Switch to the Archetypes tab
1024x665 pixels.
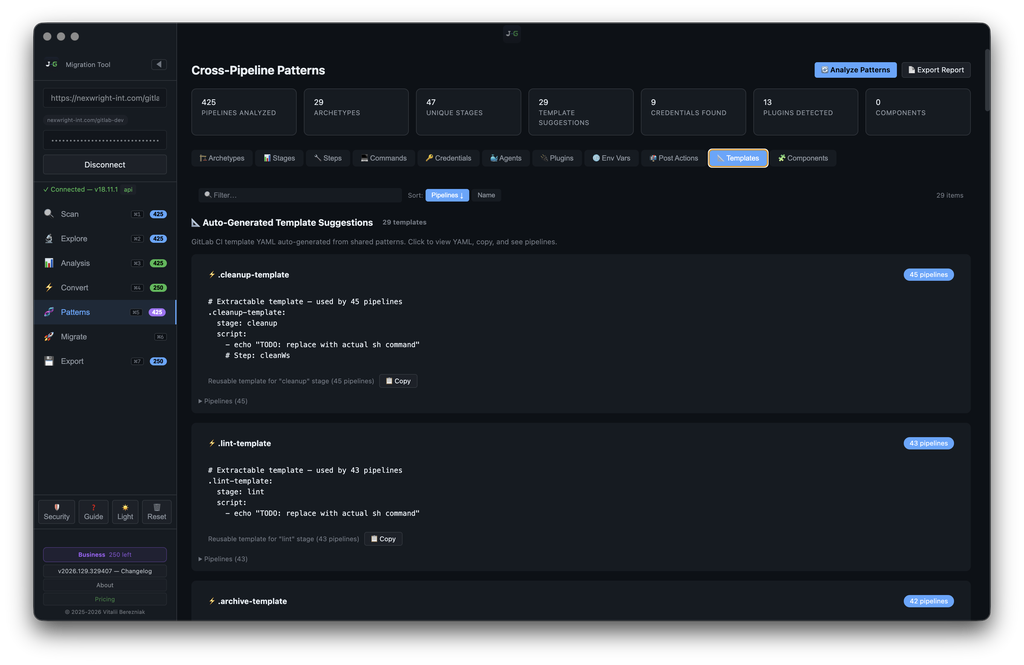[222, 158]
